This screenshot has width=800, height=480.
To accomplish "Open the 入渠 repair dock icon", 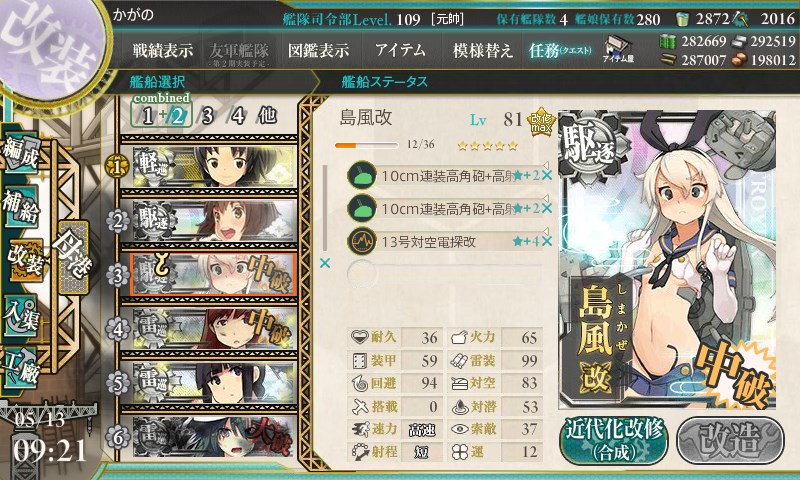I will [21, 315].
